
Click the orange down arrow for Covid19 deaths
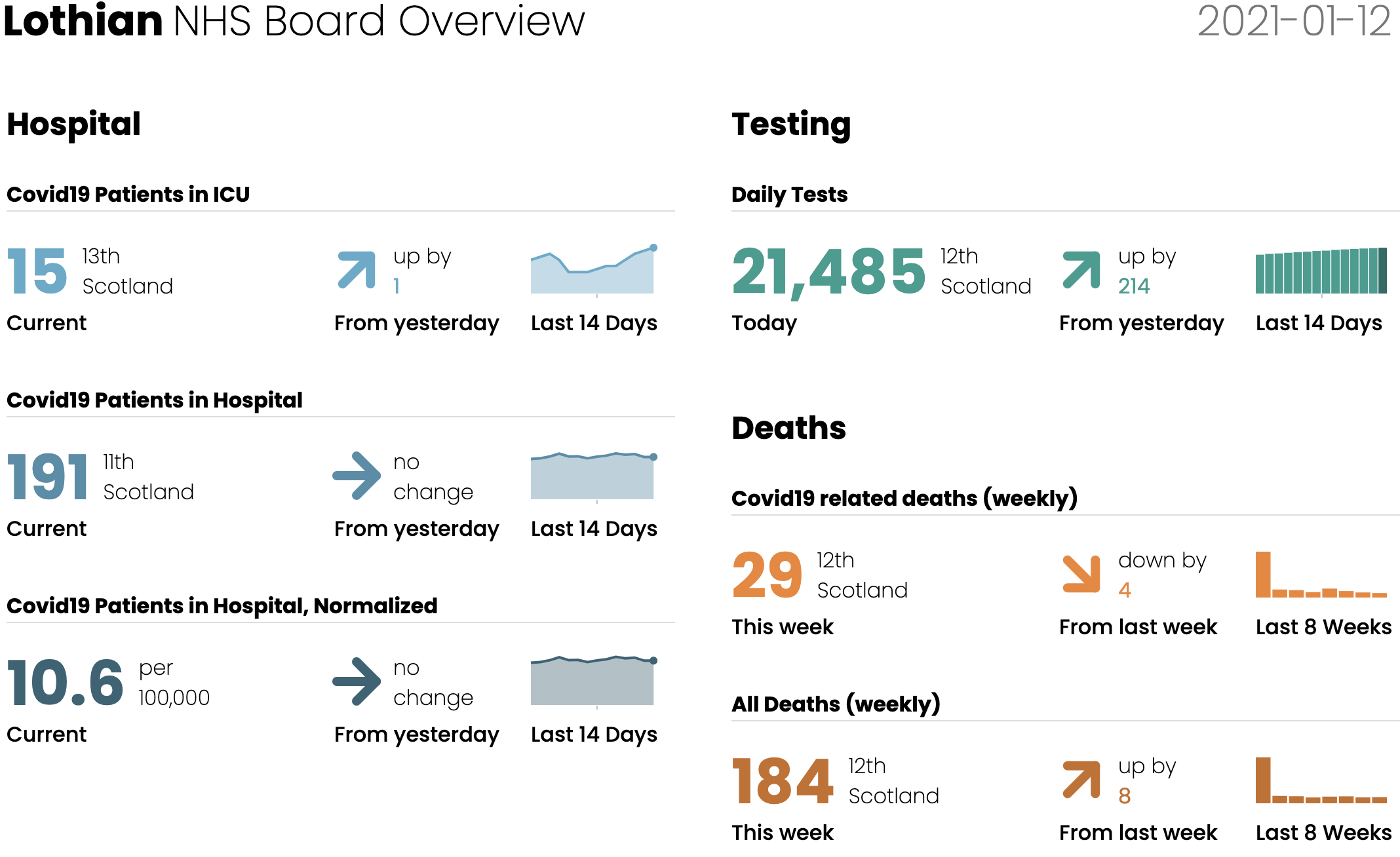point(1081,574)
